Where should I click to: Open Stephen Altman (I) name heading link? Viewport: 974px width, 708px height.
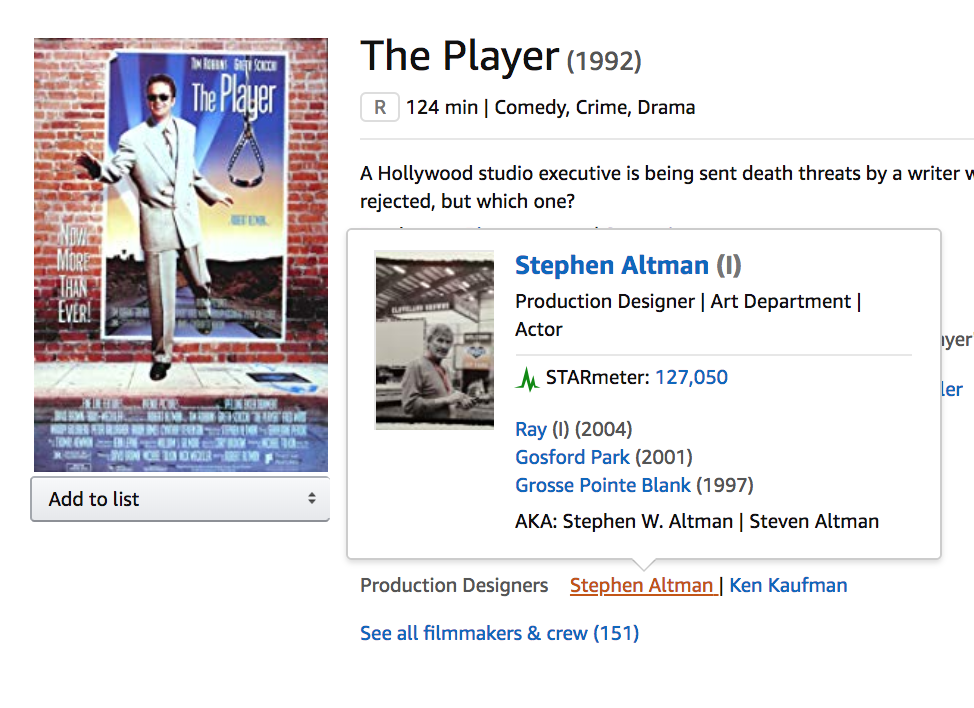pos(628,265)
